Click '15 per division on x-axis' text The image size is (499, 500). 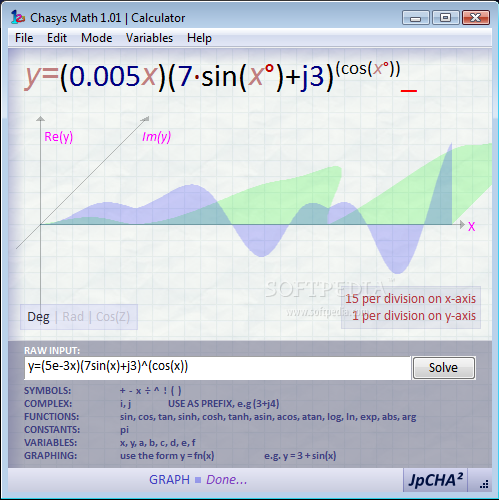click(410, 299)
